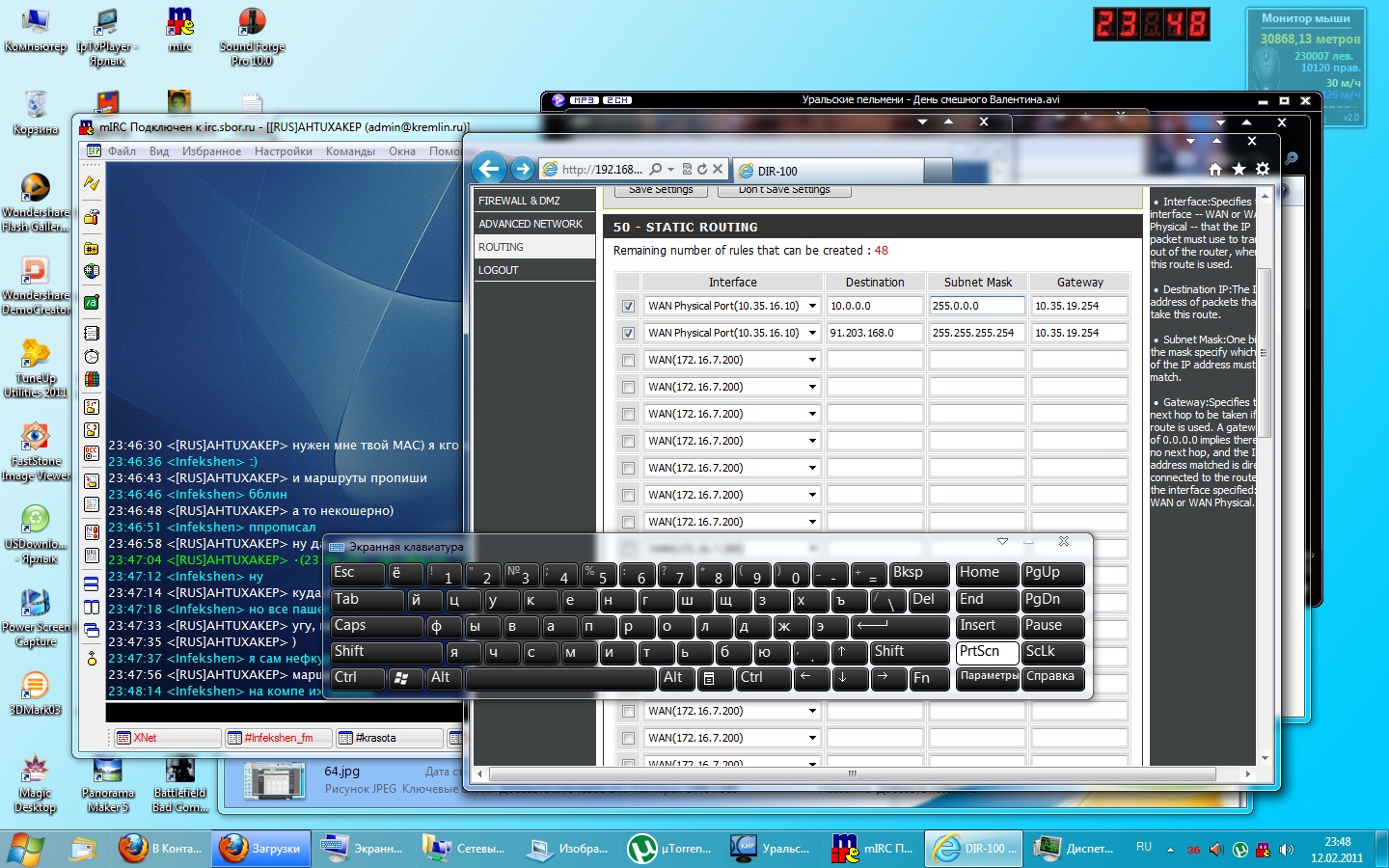Expand the address bar search dropdown arrow
Screen dimensions: 1389x868
coord(670,169)
